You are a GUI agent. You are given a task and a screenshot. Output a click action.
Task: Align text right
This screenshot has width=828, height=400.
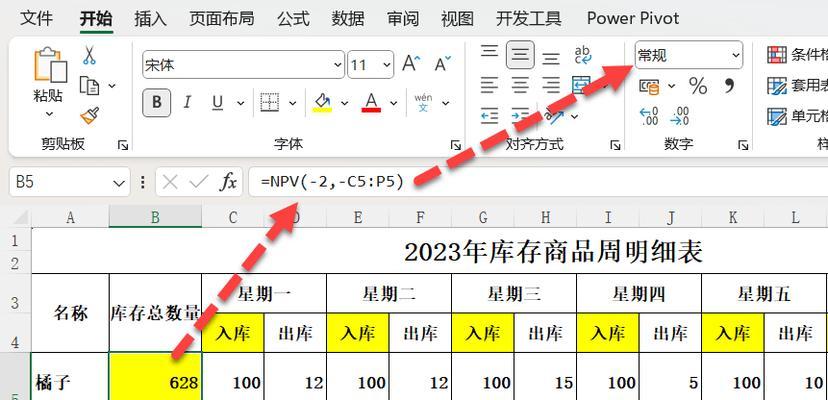click(x=551, y=85)
